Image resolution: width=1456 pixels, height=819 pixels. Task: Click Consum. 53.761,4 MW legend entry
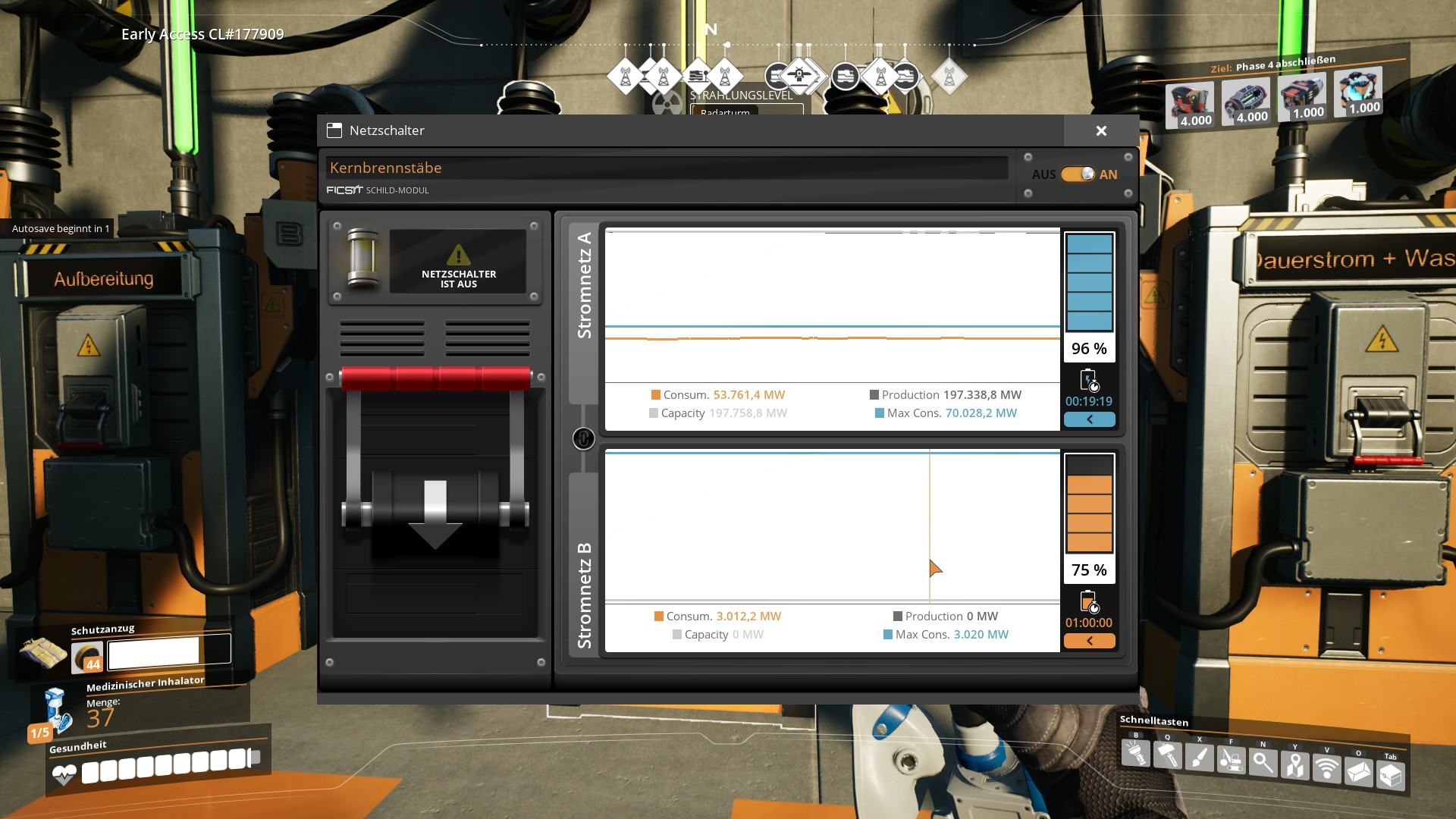click(718, 395)
